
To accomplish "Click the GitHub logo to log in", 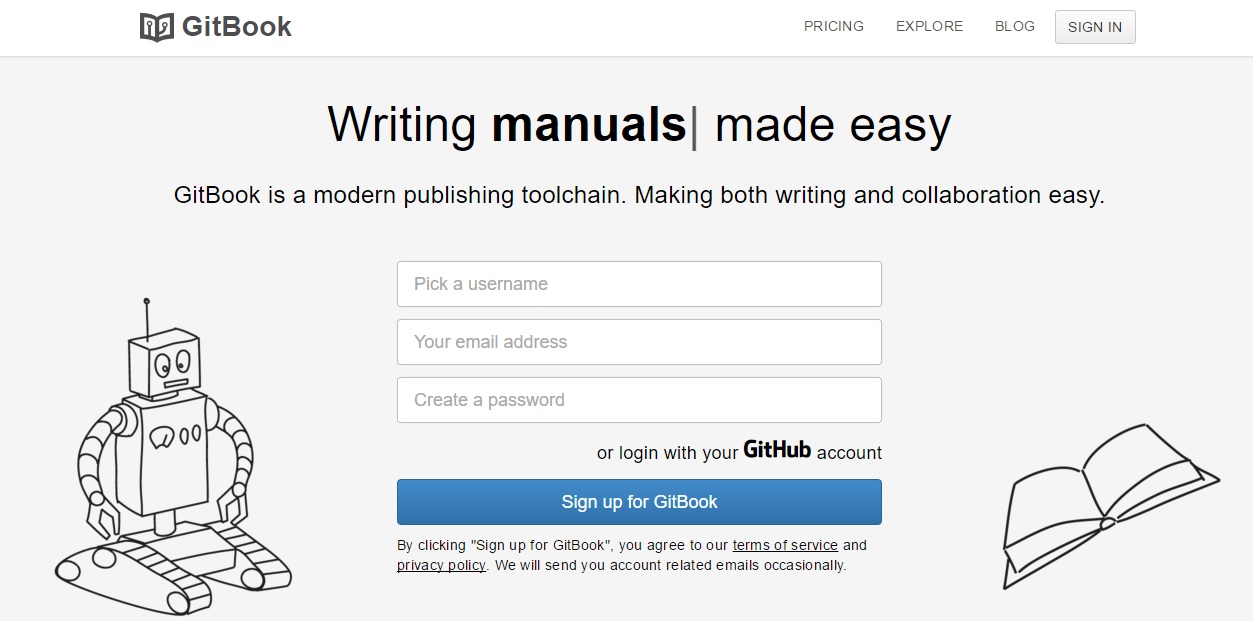I will (777, 450).
